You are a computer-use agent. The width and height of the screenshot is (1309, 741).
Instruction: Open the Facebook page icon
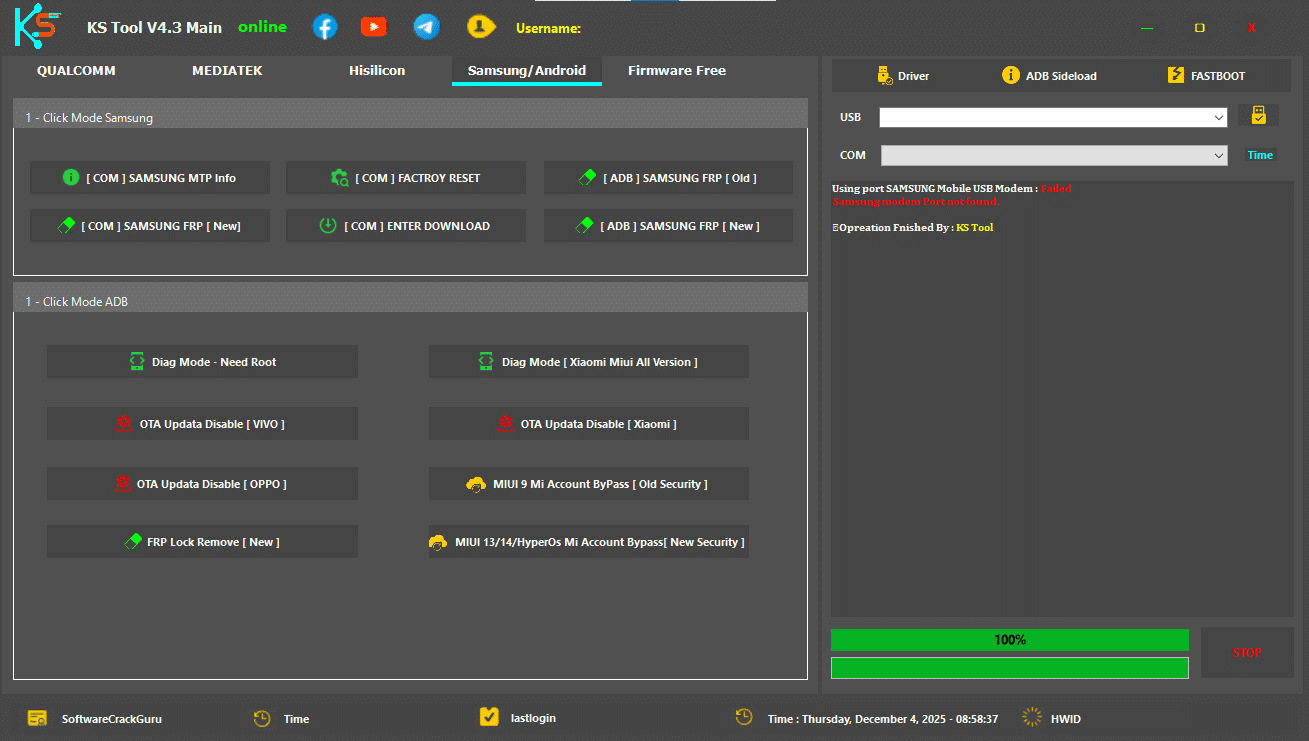click(325, 26)
